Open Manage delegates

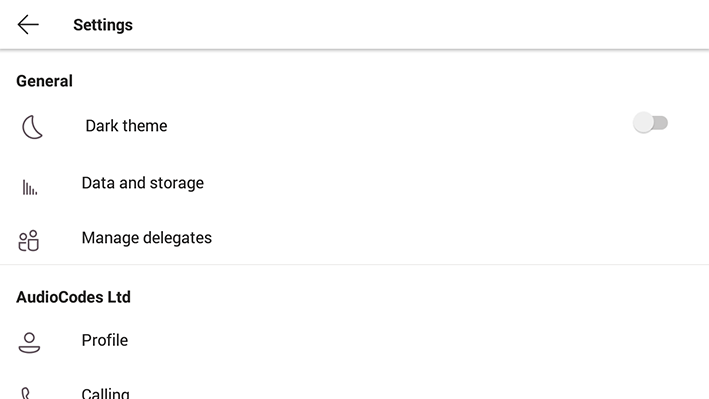tap(354, 238)
